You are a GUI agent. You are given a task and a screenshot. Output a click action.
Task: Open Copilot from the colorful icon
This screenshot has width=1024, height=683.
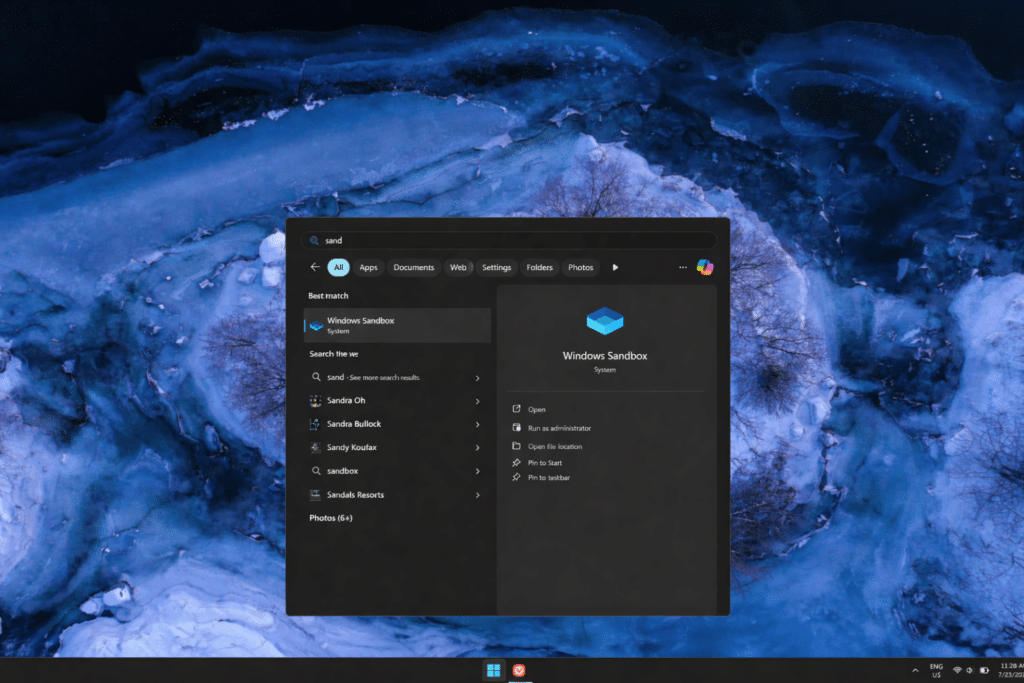click(705, 267)
